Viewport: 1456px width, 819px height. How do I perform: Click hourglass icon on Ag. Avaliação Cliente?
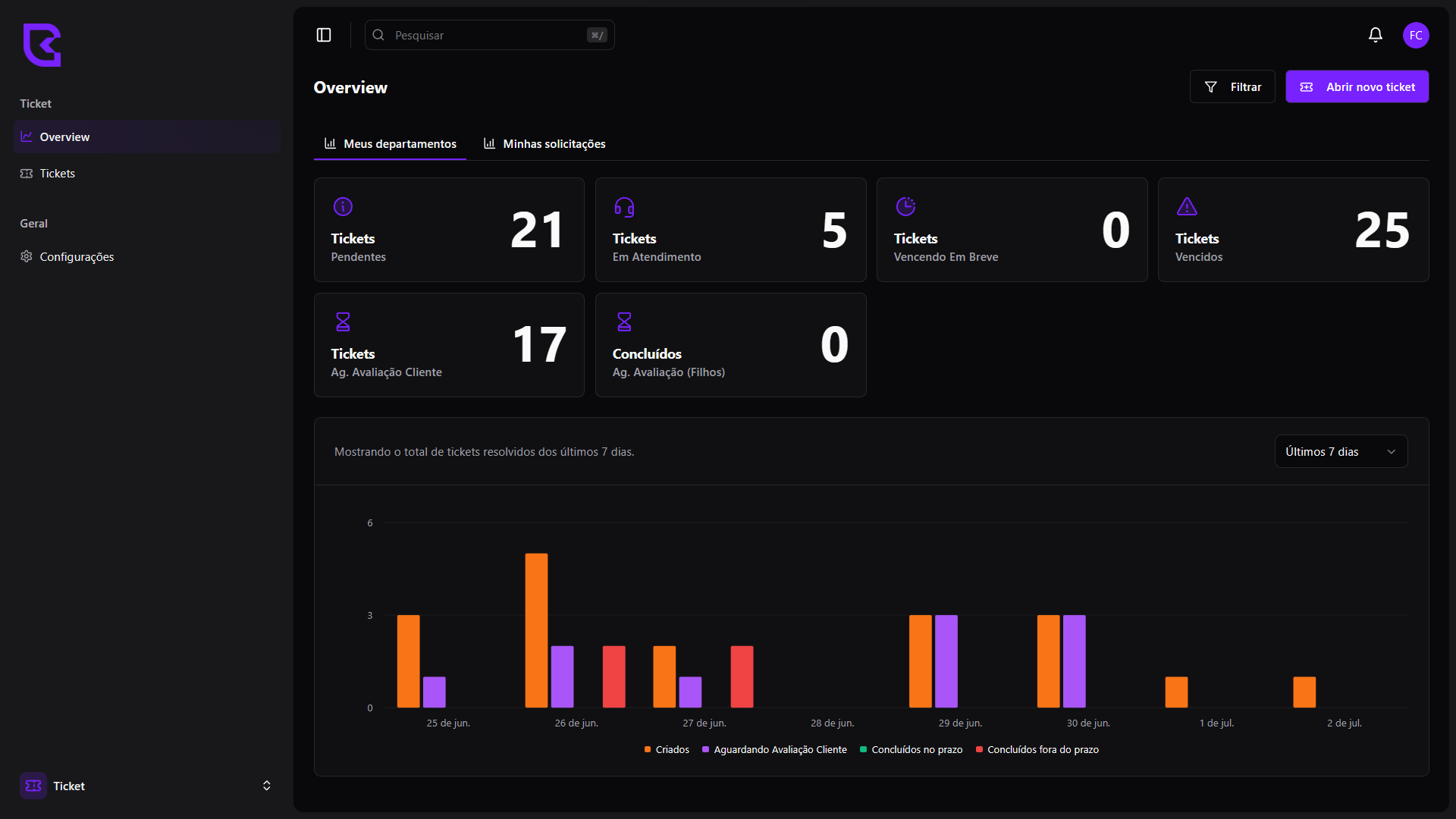tap(343, 322)
